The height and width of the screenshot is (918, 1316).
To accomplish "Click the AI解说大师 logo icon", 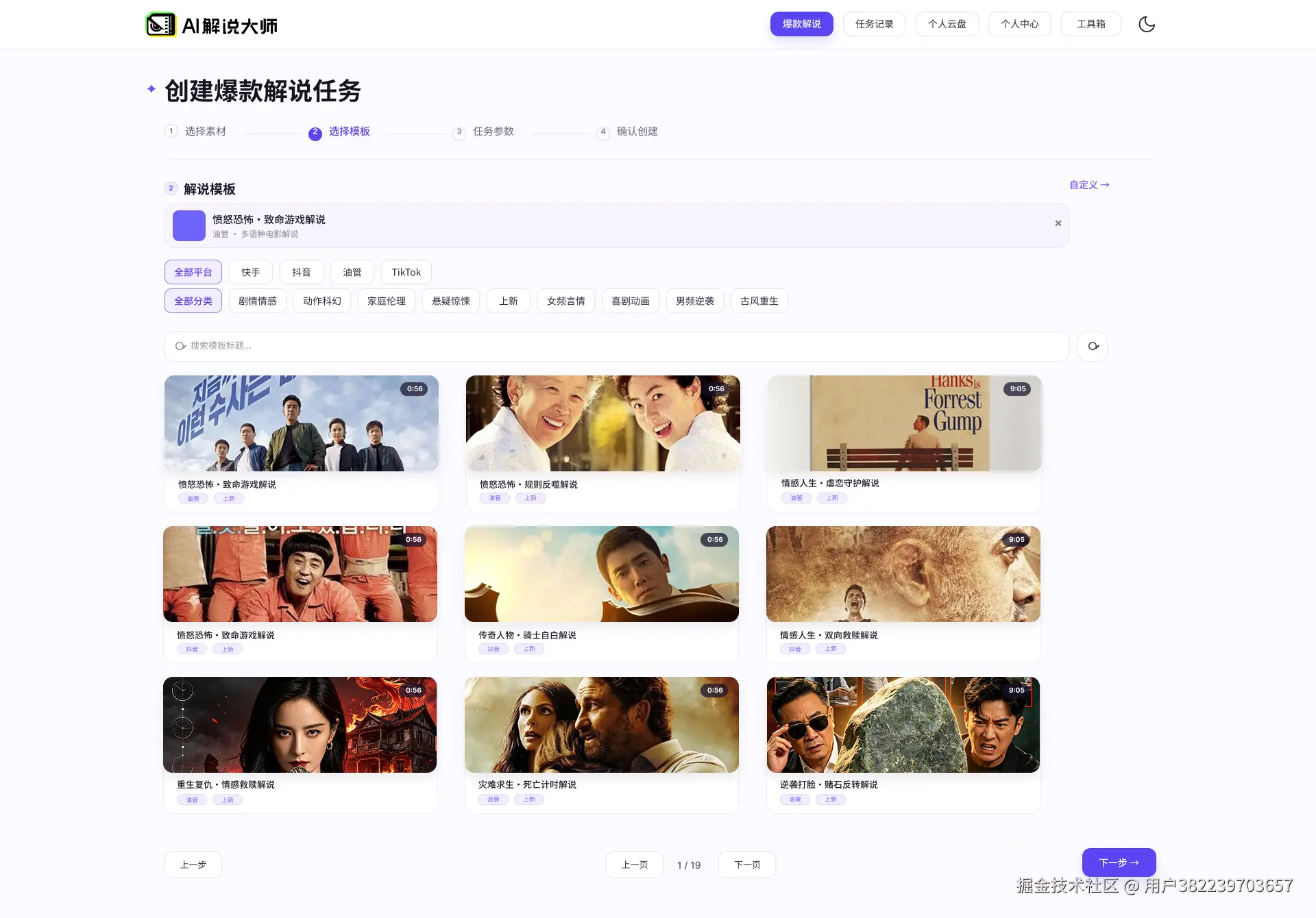I will (161, 25).
